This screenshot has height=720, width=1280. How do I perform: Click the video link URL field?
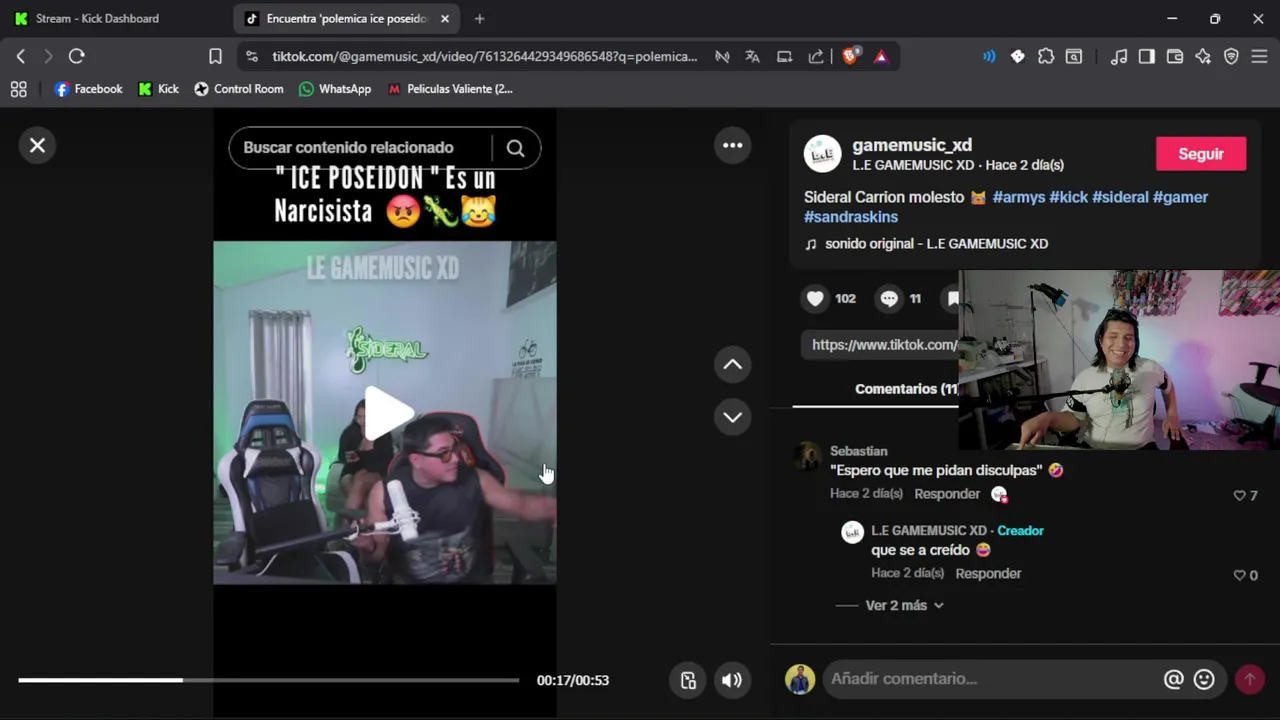tap(883, 345)
